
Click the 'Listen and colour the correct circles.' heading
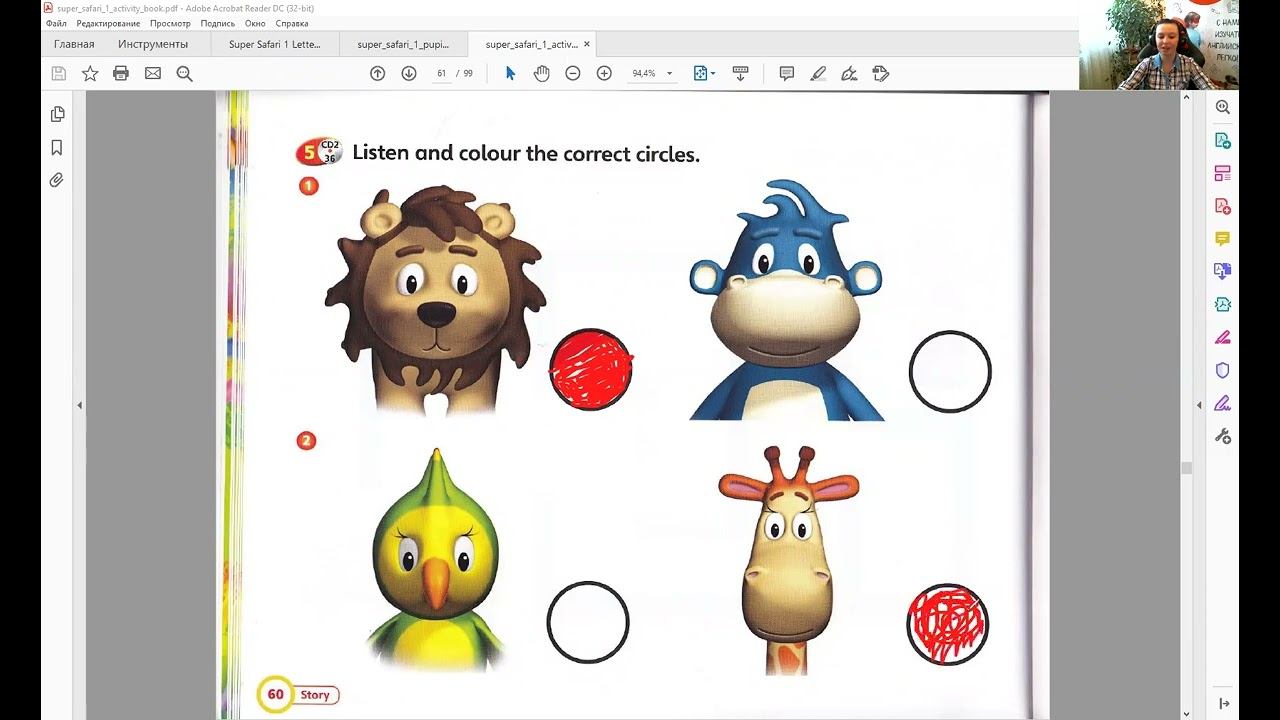tap(526, 153)
